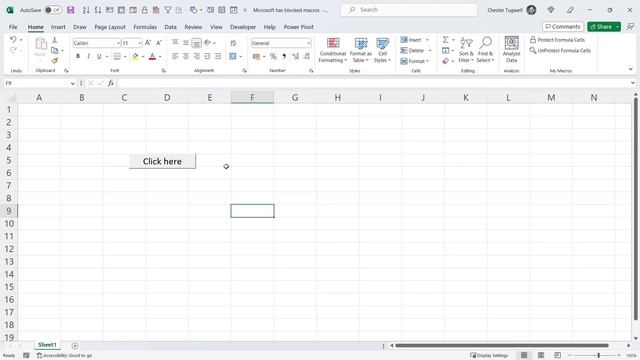Click the Filter funnel icon in title bar
Image resolution: width=640 pixels, height=360 pixels.
click(168, 10)
